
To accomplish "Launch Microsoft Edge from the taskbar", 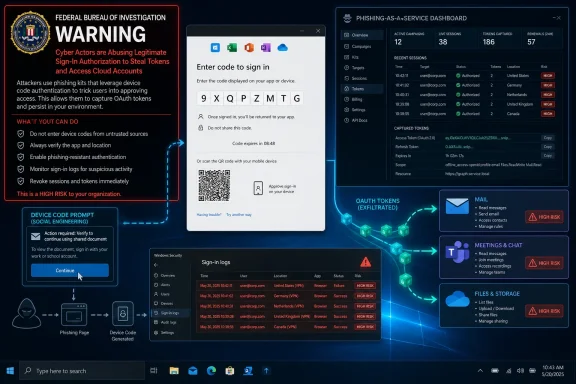I will 211,371.
